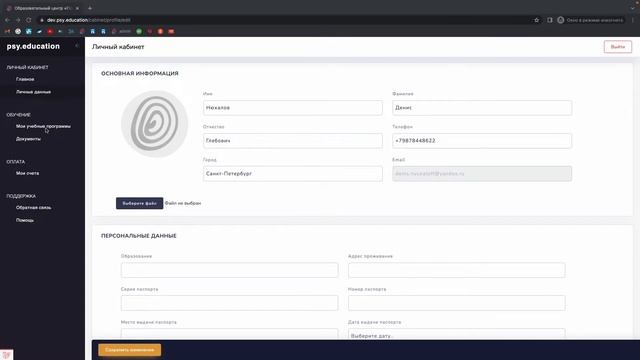Click the ПЕРСОНАЛЬНЫЕ ДАННЫЕ heading
The image size is (640, 360).
point(139,236)
